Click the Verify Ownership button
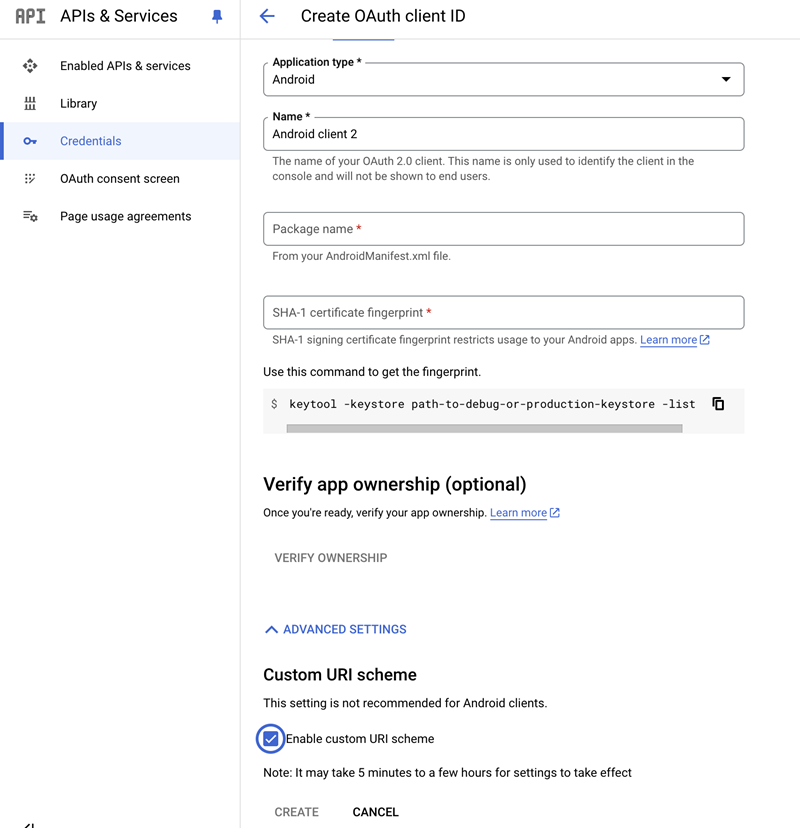Image resolution: width=800 pixels, height=828 pixels. click(331, 558)
